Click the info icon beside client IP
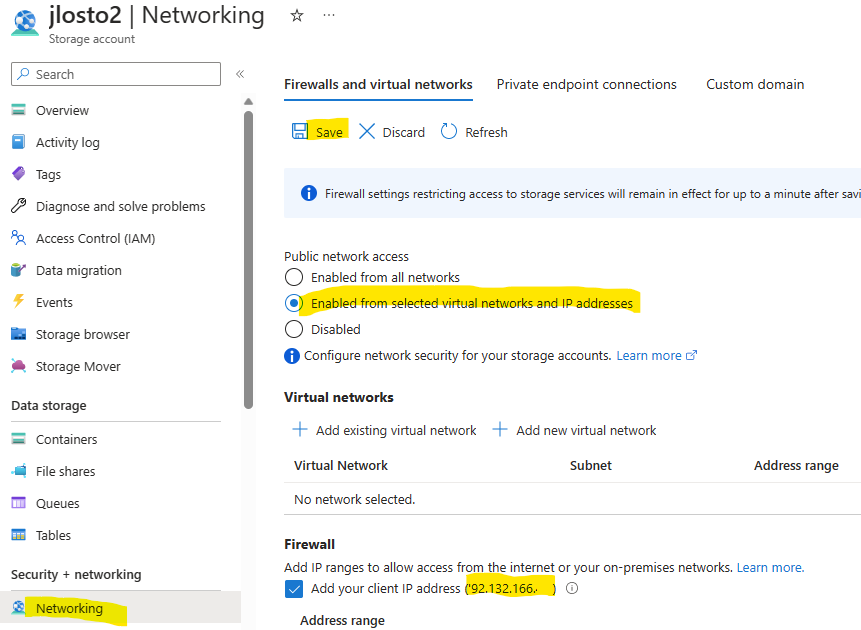The image size is (861, 630). (572, 588)
